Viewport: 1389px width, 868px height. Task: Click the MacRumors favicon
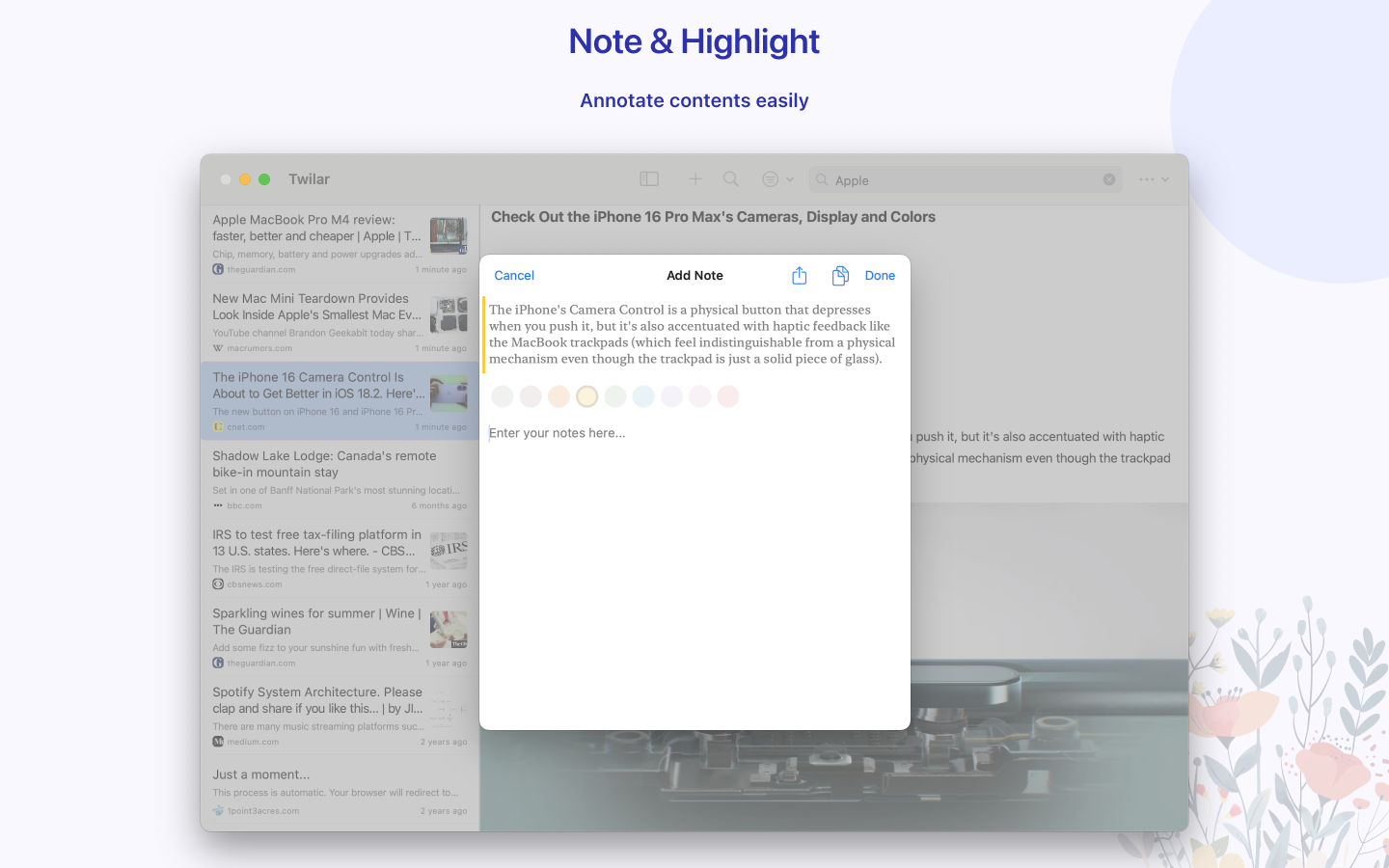coord(218,348)
